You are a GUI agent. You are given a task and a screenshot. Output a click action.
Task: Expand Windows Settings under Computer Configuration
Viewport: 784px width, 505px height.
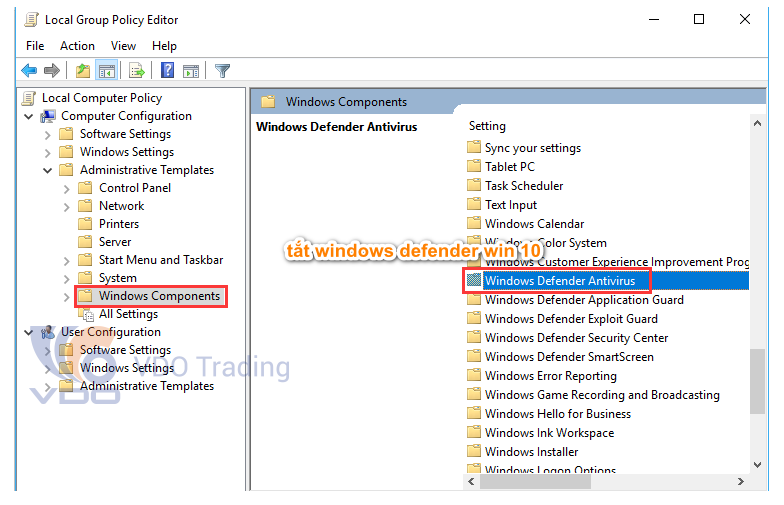48,153
